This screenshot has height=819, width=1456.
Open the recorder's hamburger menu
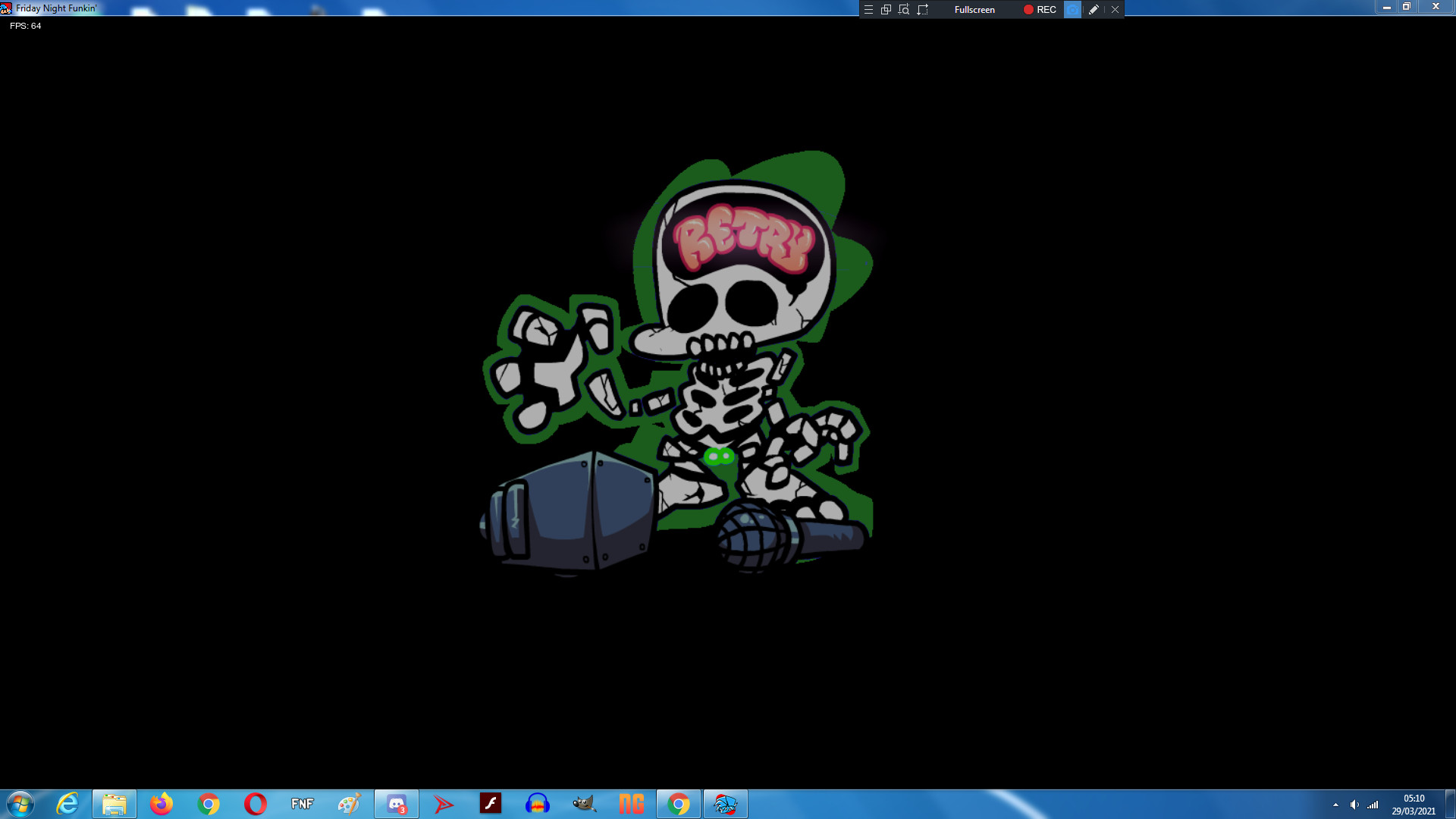click(x=868, y=9)
